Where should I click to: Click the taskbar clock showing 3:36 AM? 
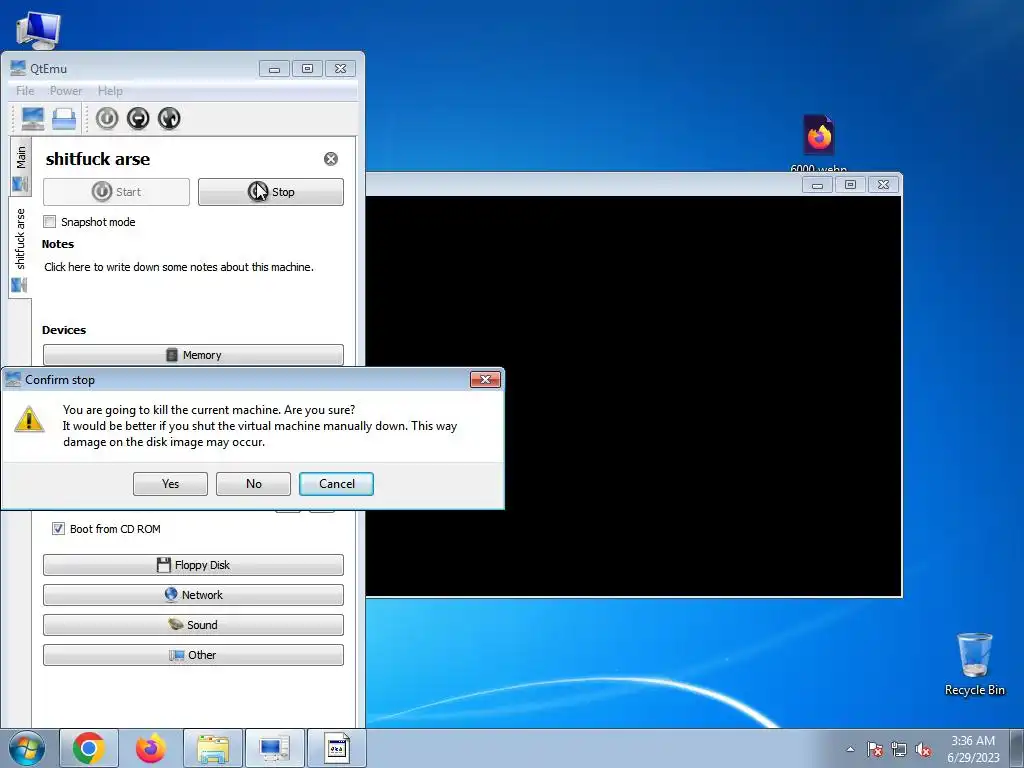tap(973, 749)
